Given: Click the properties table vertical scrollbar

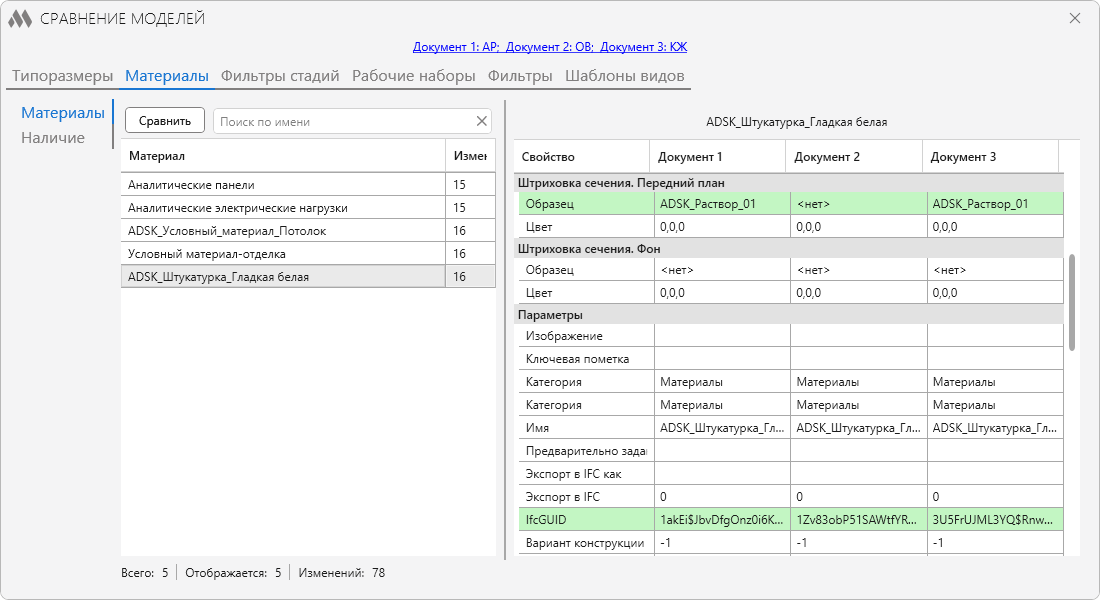Looking at the screenshot, I should click(x=1072, y=302).
